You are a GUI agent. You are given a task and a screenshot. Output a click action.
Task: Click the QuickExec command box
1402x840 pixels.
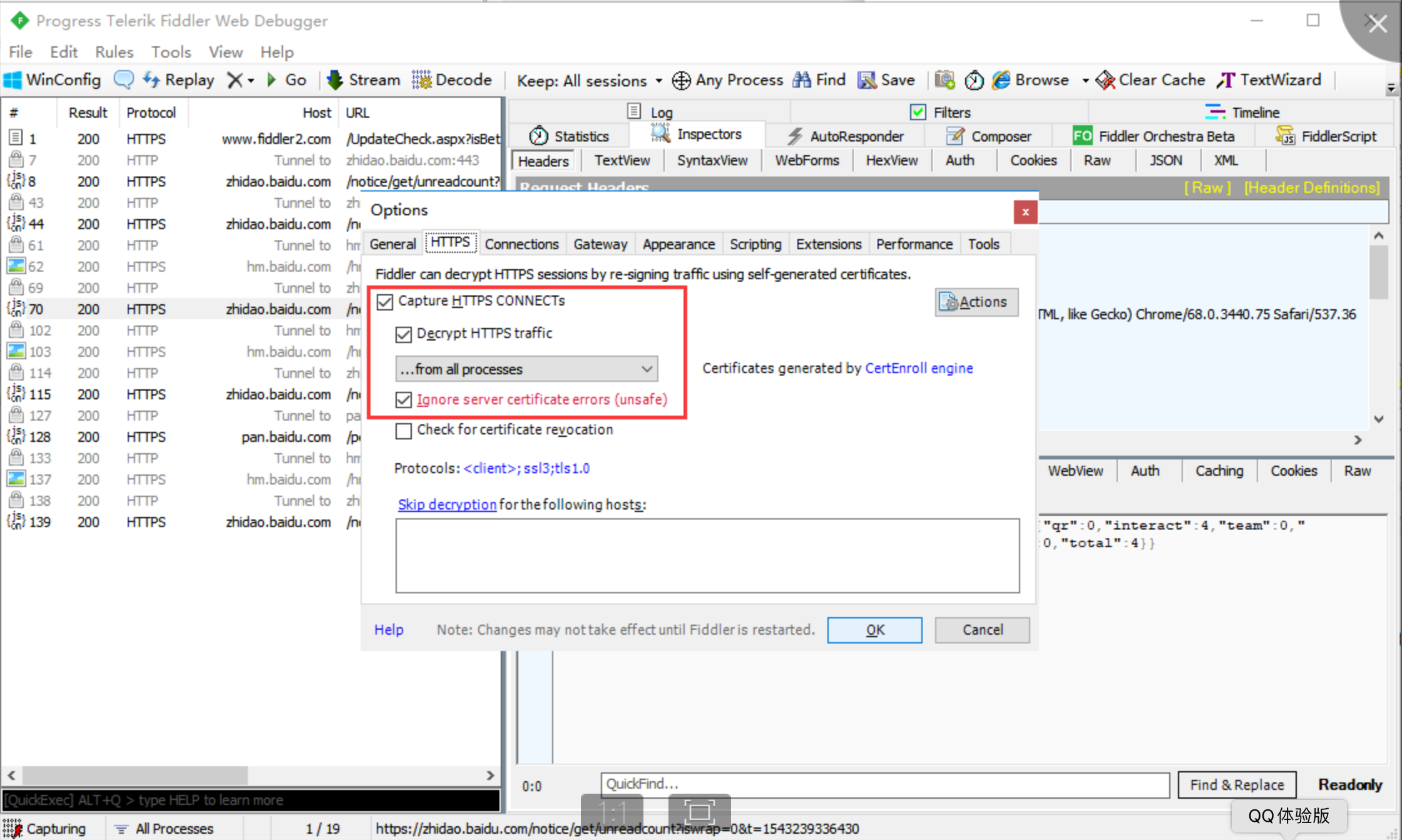click(250, 801)
